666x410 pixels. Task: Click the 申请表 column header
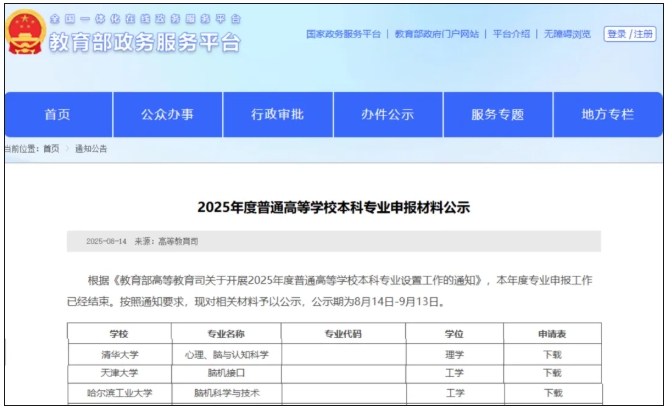click(x=552, y=334)
